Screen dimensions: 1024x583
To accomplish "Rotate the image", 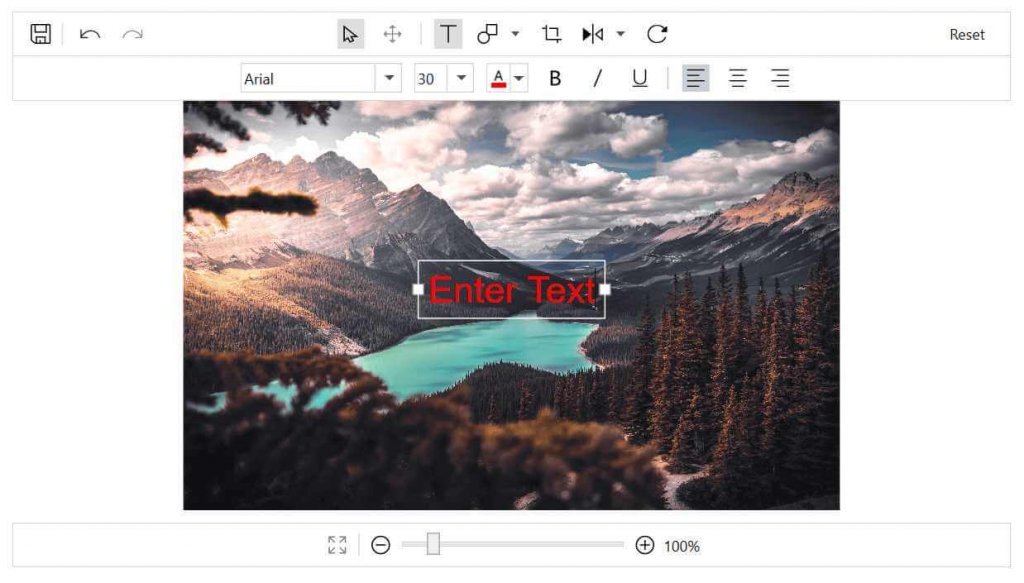I will click(658, 33).
